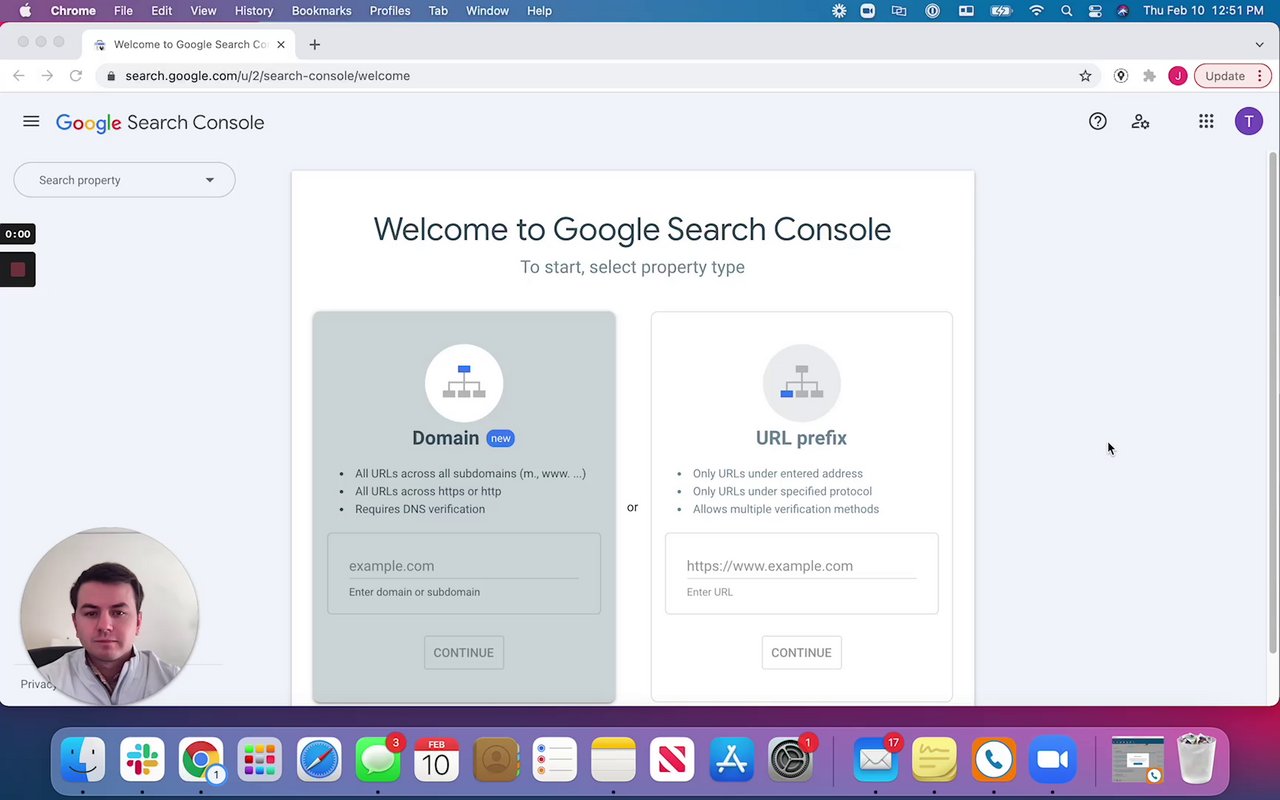Open the Chrome extensions puzzle icon
Viewport: 1280px width, 800px height.
[x=1149, y=76]
